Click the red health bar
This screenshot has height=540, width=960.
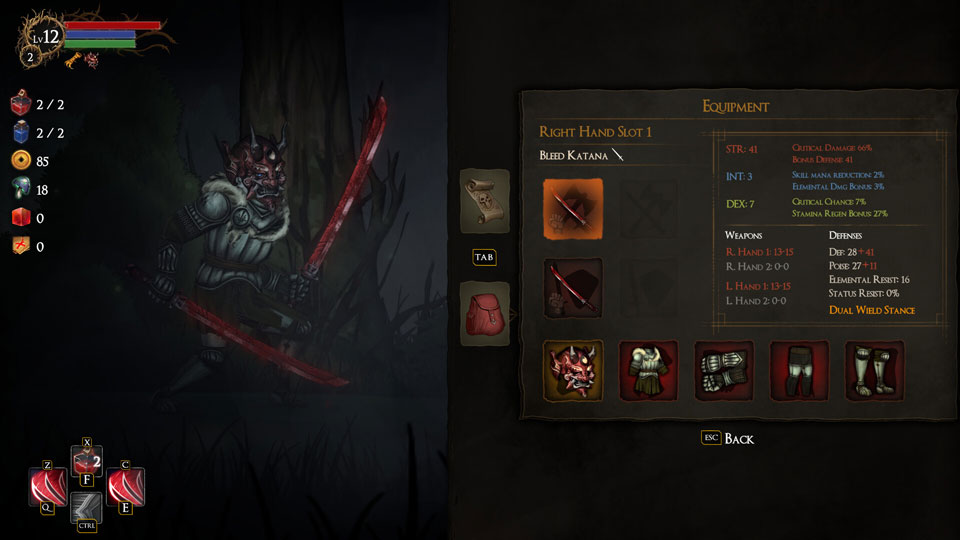point(113,26)
